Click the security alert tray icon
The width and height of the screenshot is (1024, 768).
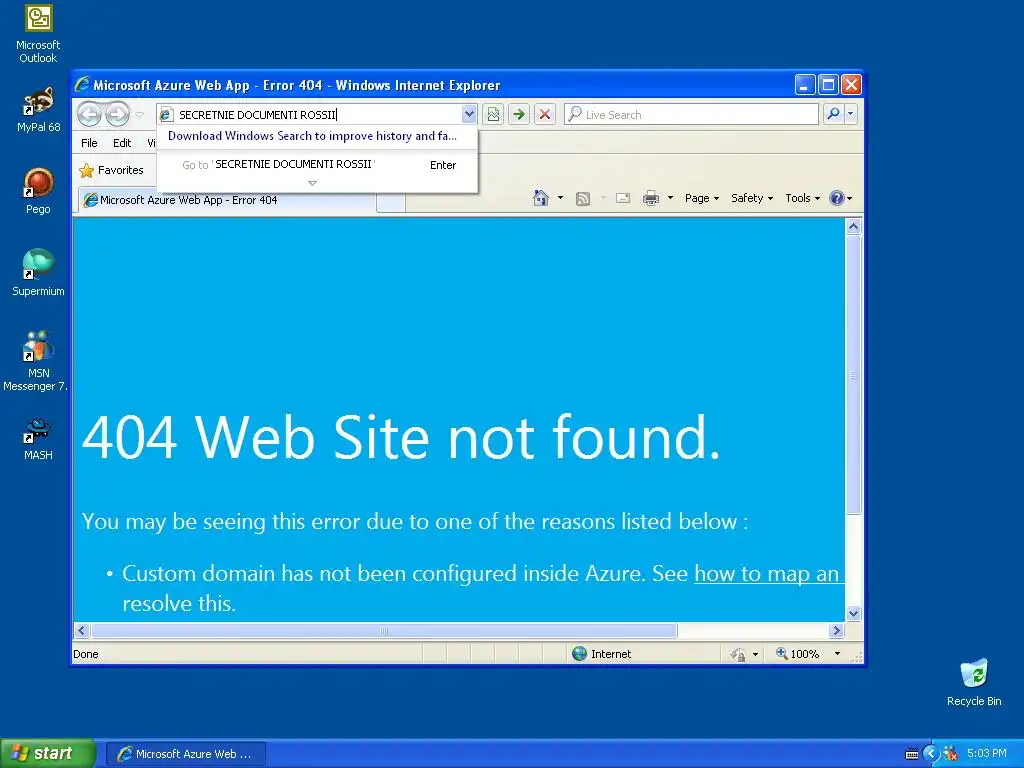950,754
